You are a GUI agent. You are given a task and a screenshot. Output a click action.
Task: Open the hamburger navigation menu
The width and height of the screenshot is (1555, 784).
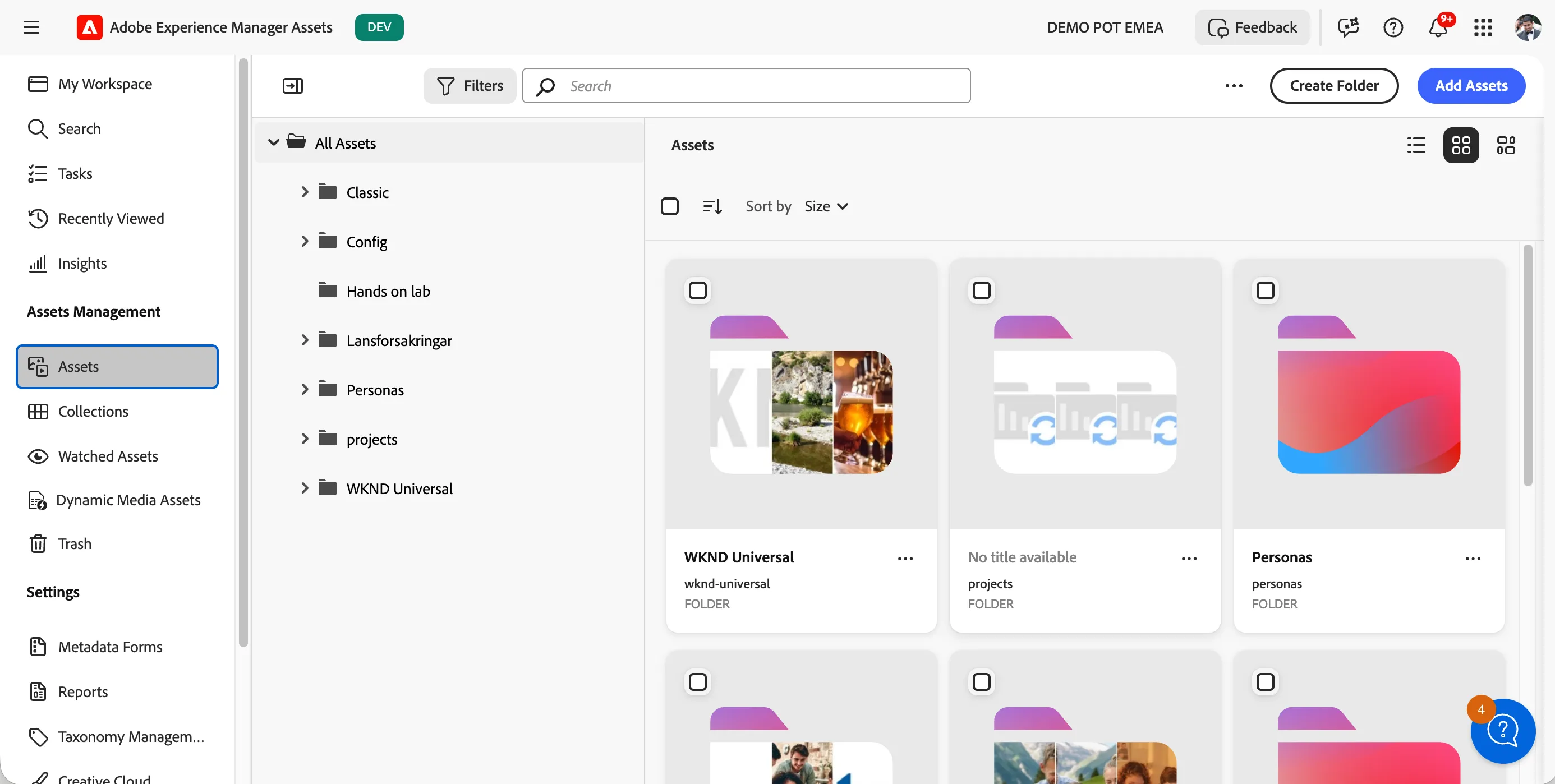[31, 27]
